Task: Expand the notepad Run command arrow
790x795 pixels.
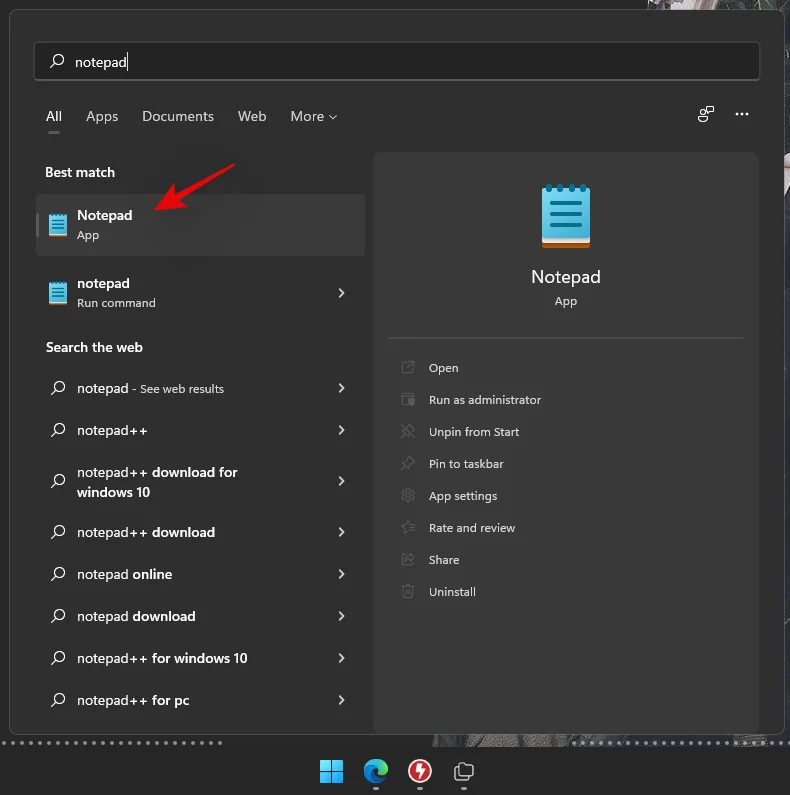Action: coord(341,293)
